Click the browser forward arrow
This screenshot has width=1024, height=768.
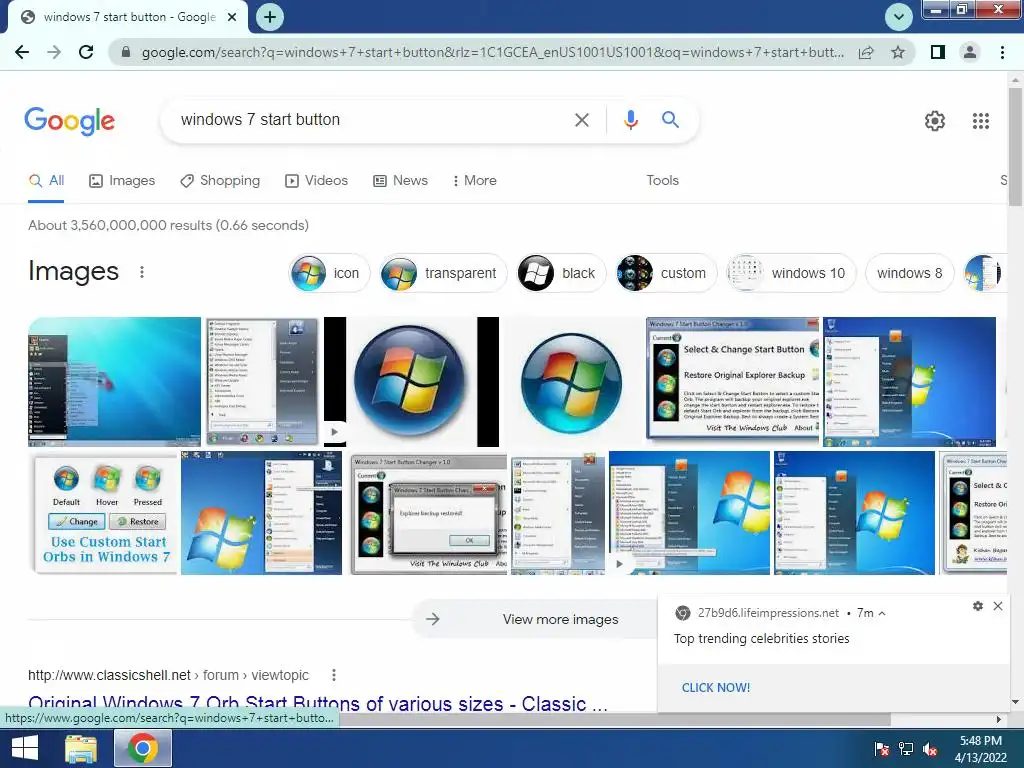tap(54, 52)
